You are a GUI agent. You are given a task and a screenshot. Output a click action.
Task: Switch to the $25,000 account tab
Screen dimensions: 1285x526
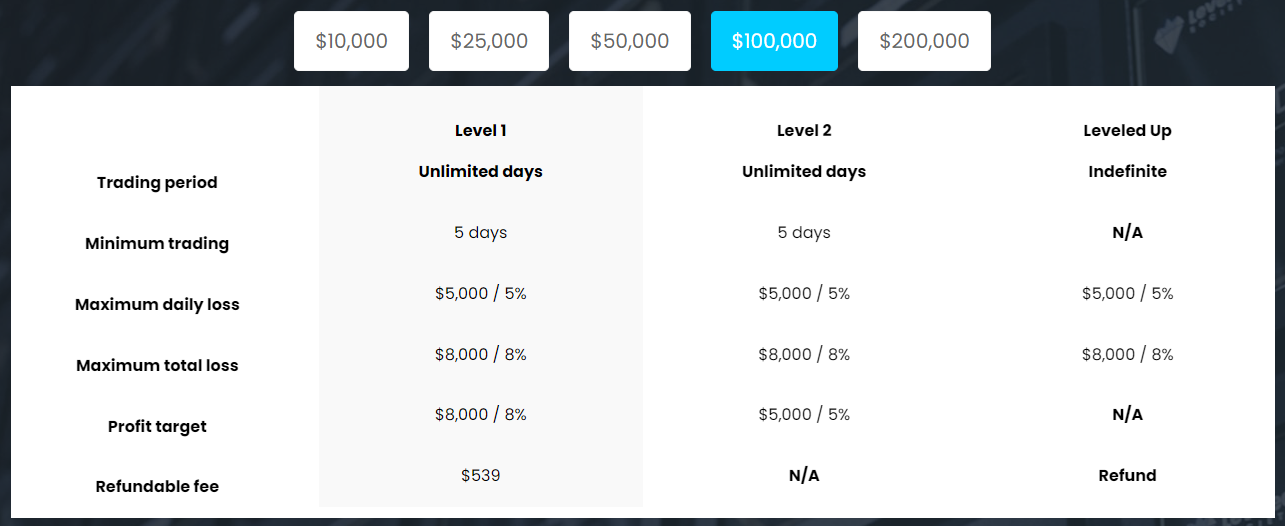click(489, 41)
